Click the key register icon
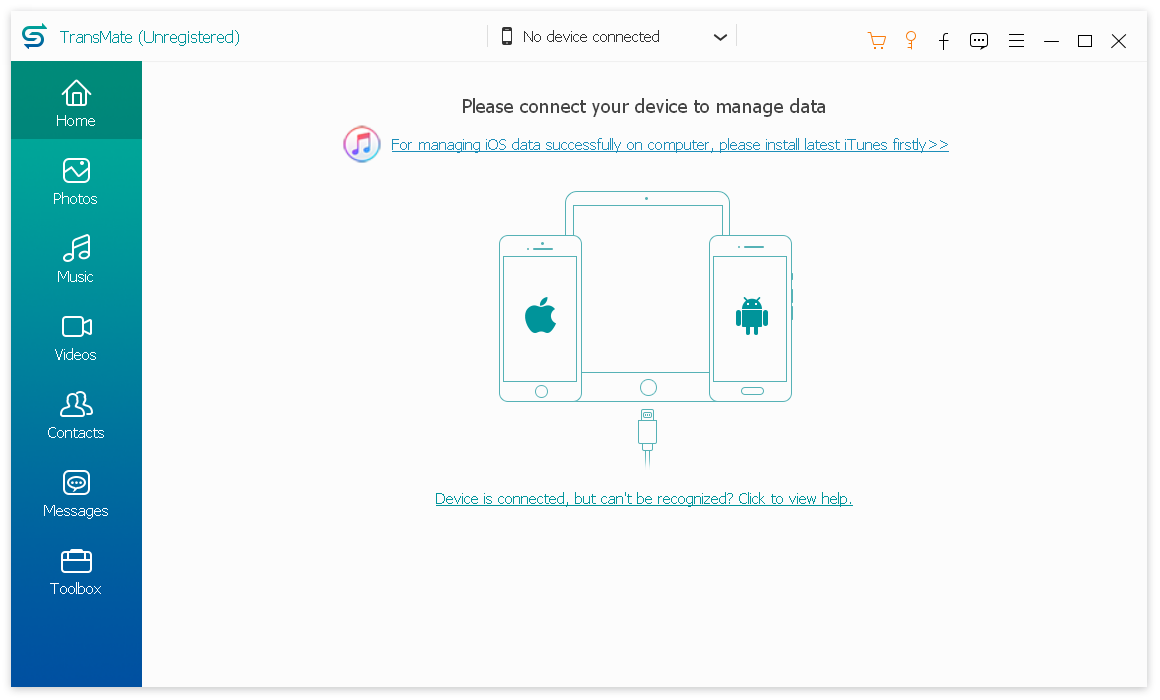 [x=911, y=40]
